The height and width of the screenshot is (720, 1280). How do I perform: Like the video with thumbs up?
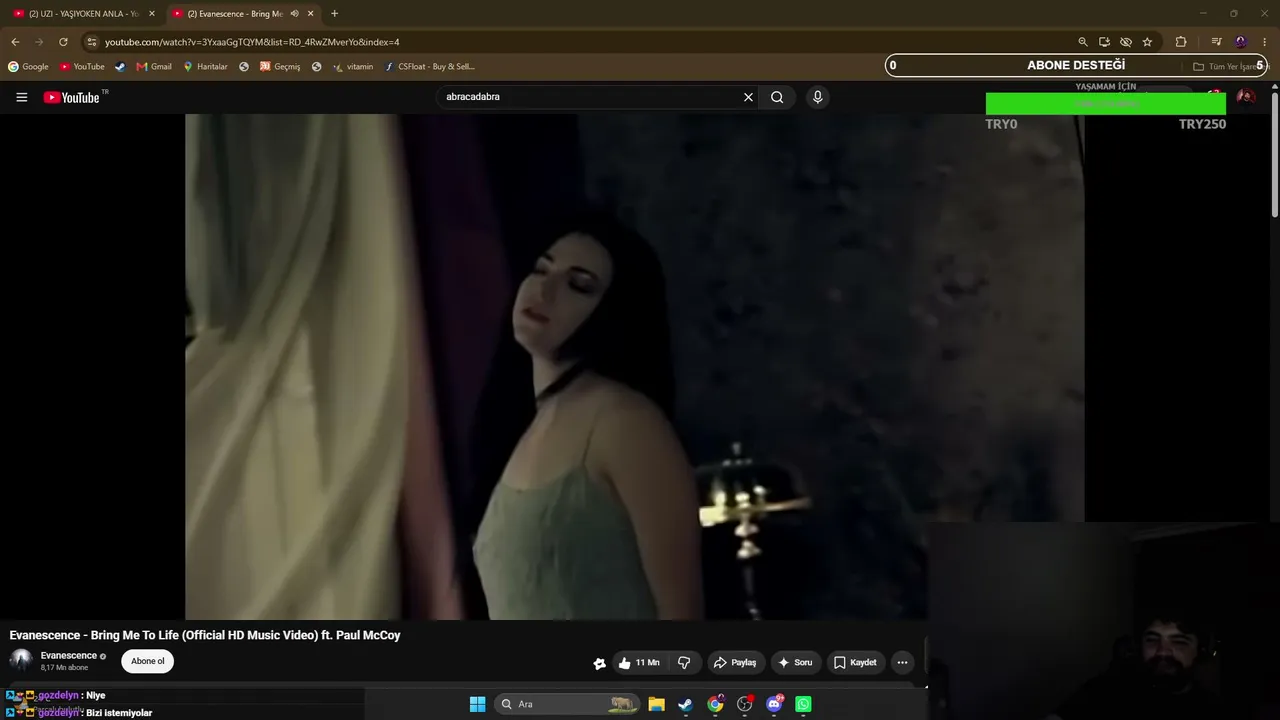(639, 662)
